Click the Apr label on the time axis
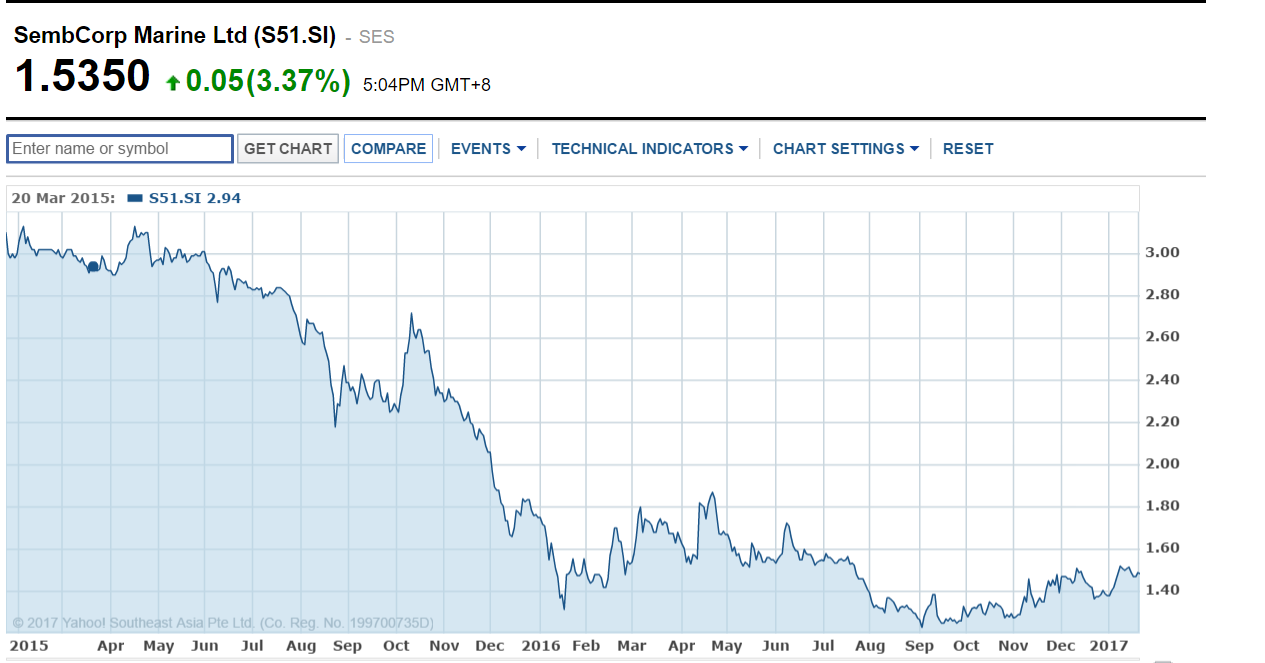Screen dimensions: 1265x663 (111, 647)
